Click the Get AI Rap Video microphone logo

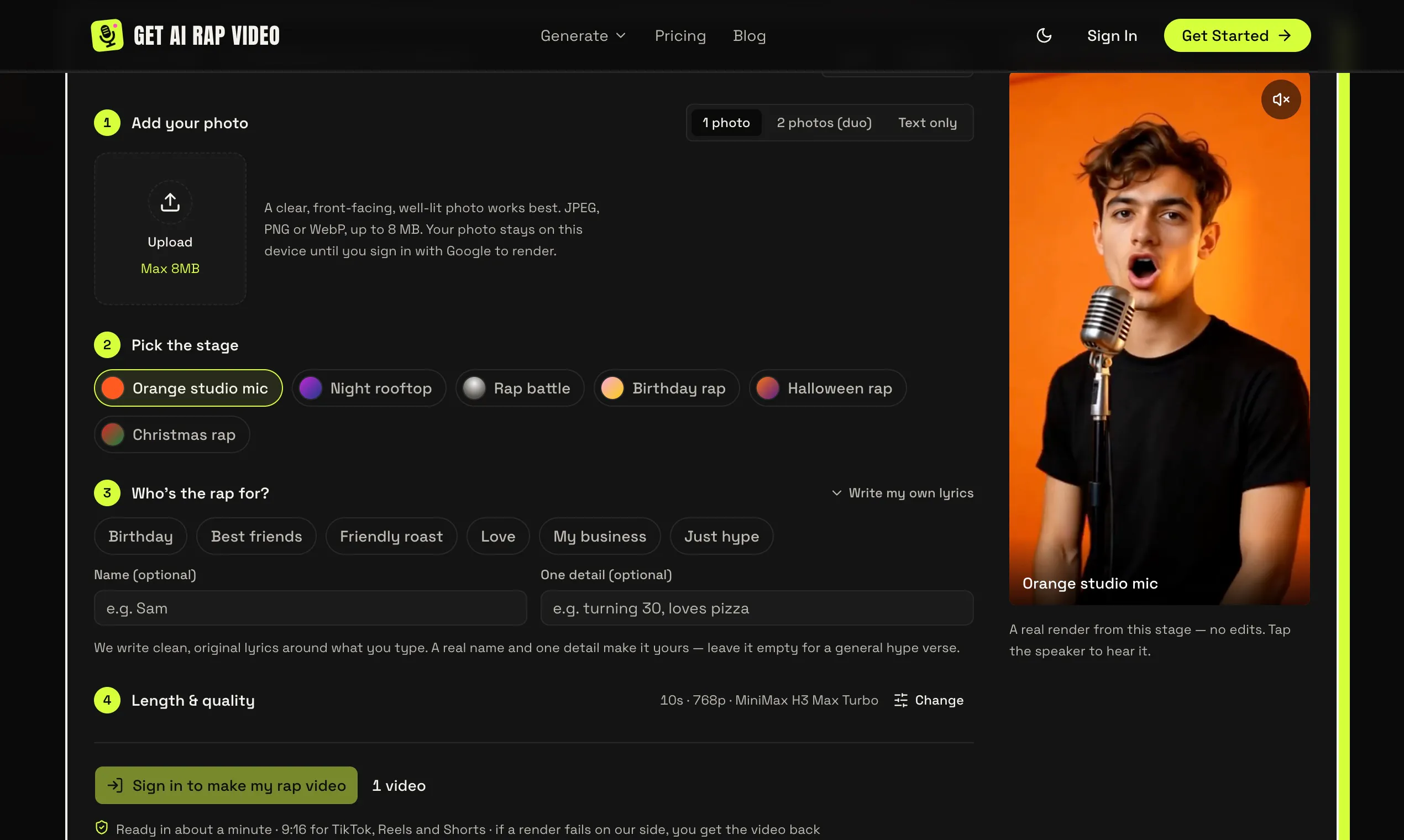pyautogui.click(x=107, y=35)
